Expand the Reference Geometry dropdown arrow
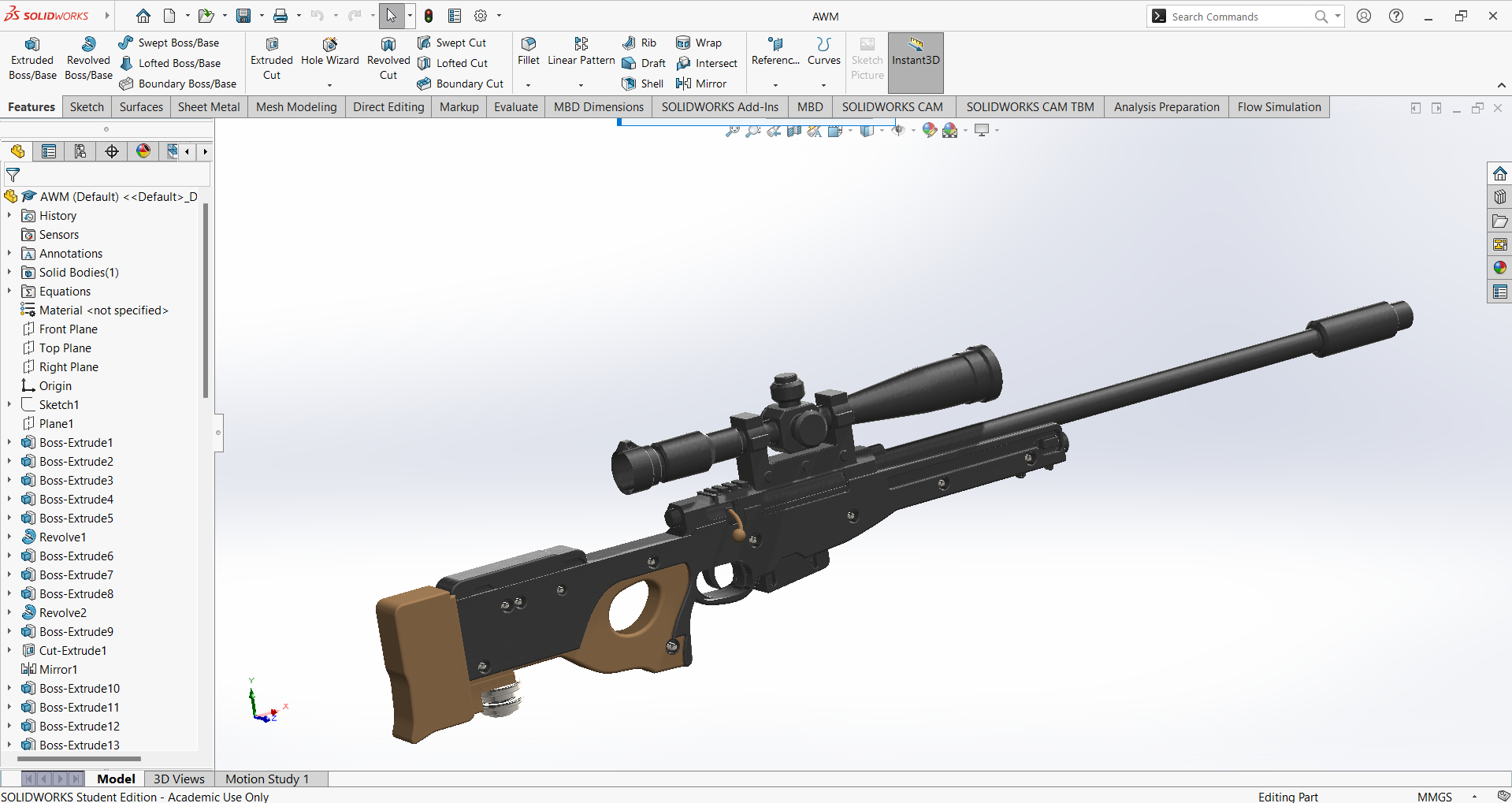 coord(775,85)
